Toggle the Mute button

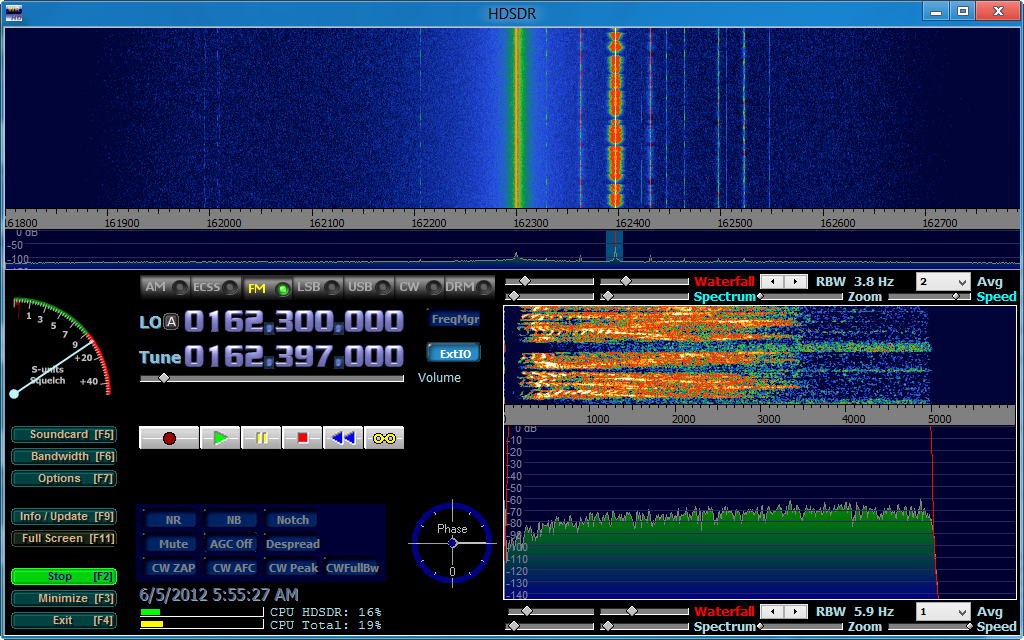click(173, 544)
